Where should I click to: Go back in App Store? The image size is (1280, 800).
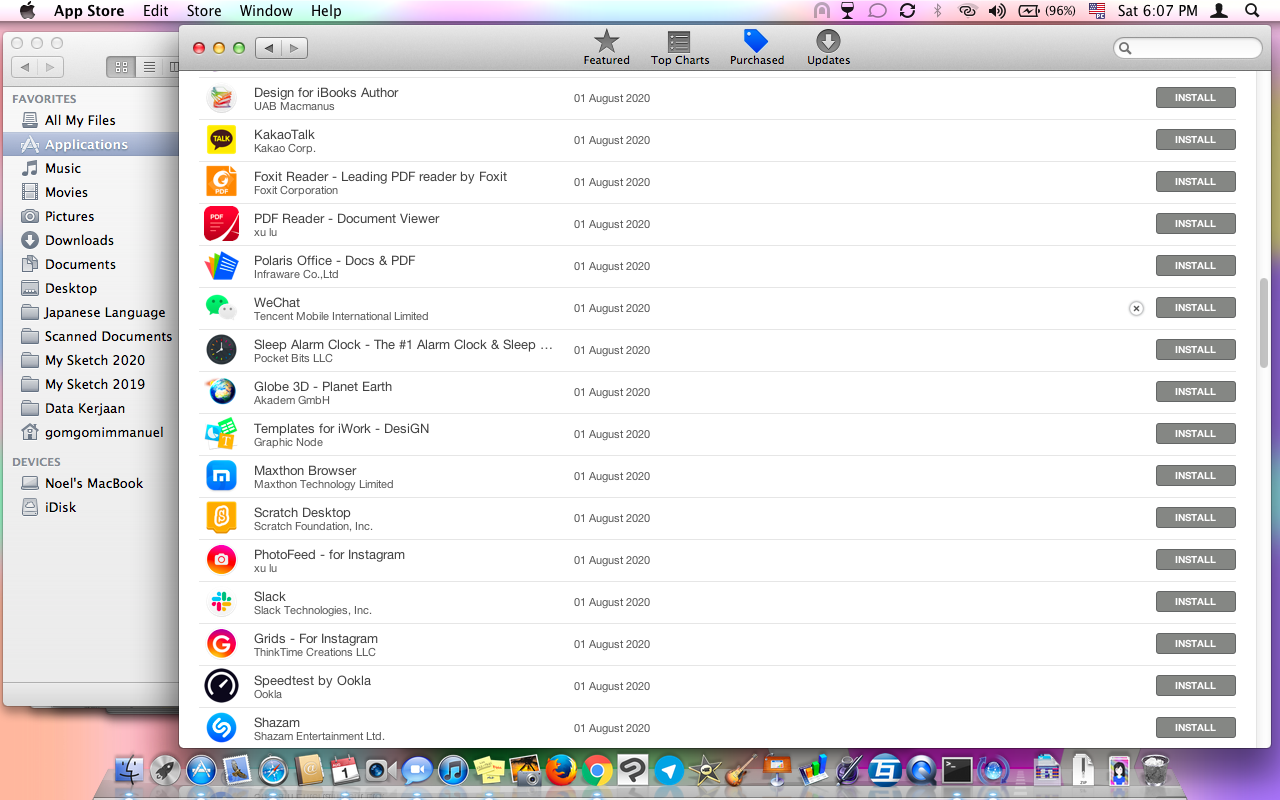[268, 48]
